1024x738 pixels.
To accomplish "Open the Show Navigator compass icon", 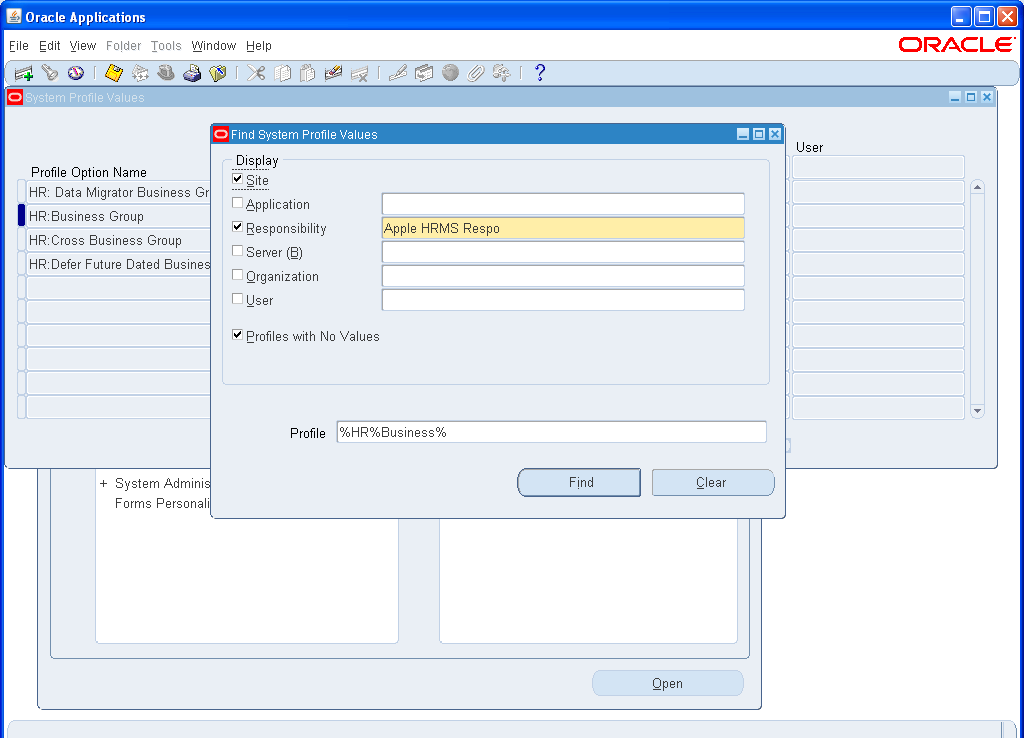I will [74, 72].
